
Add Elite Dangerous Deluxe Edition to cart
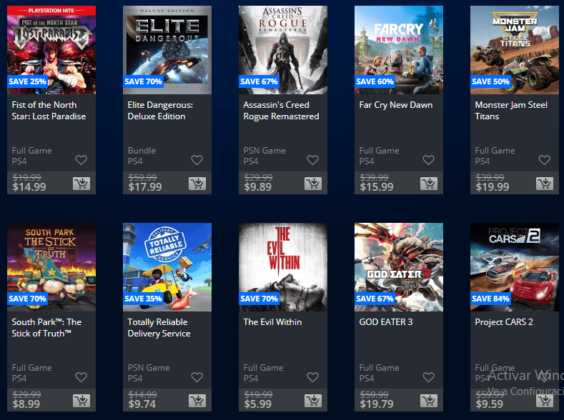(x=197, y=183)
